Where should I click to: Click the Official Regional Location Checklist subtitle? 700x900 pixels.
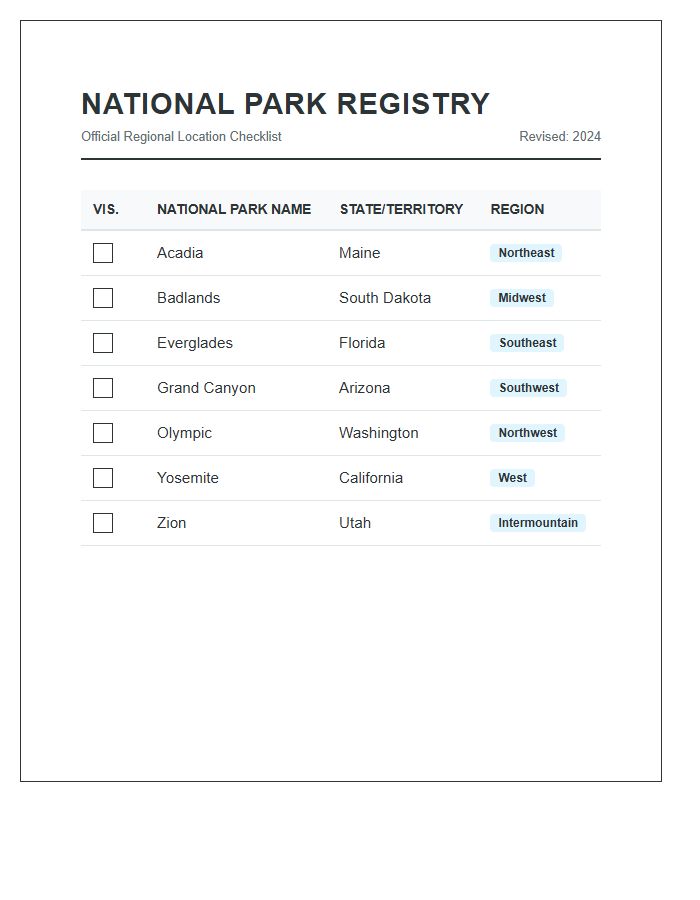click(181, 137)
